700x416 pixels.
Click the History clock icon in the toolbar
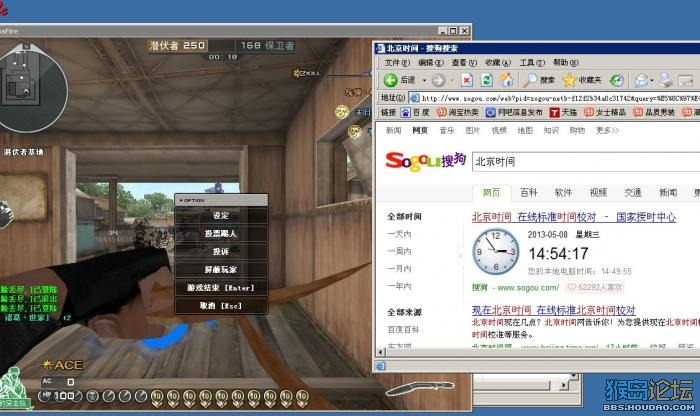(617, 80)
